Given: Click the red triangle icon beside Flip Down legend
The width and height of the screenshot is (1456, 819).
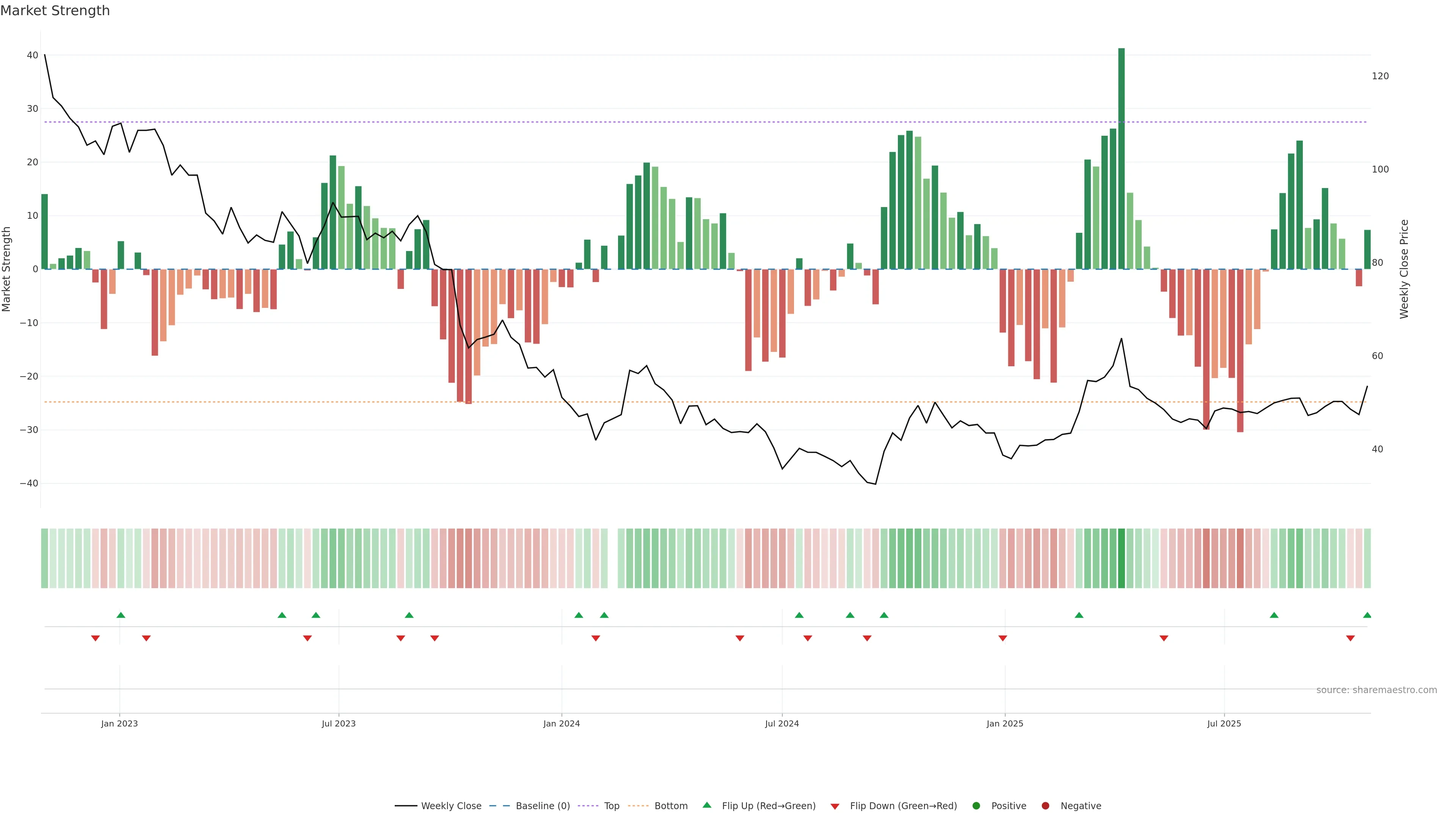Looking at the screenshot, I should (x=835, y=806).
